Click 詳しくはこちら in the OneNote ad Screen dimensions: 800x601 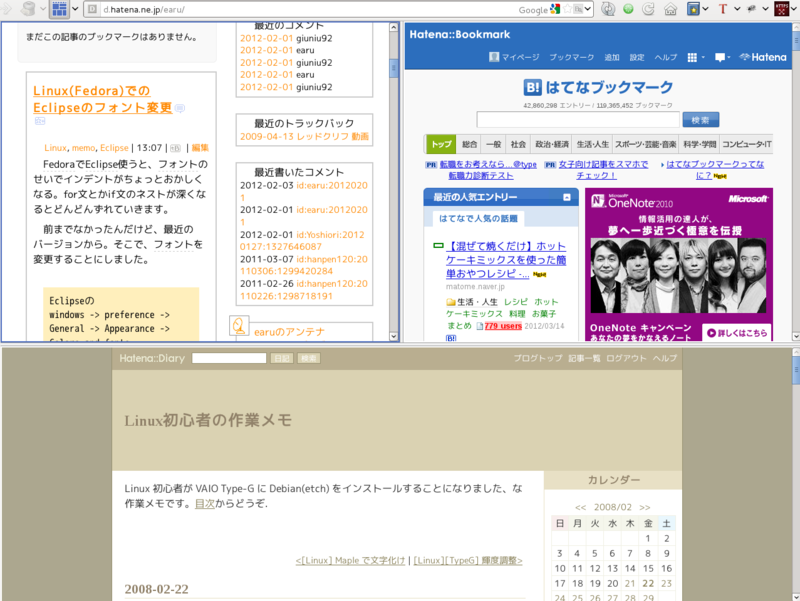click(737, 333)
